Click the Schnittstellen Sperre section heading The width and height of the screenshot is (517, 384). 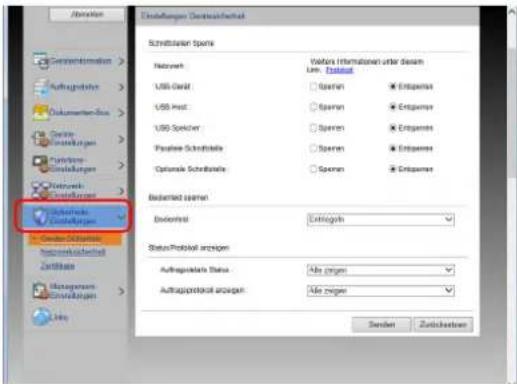coord(181,43)
